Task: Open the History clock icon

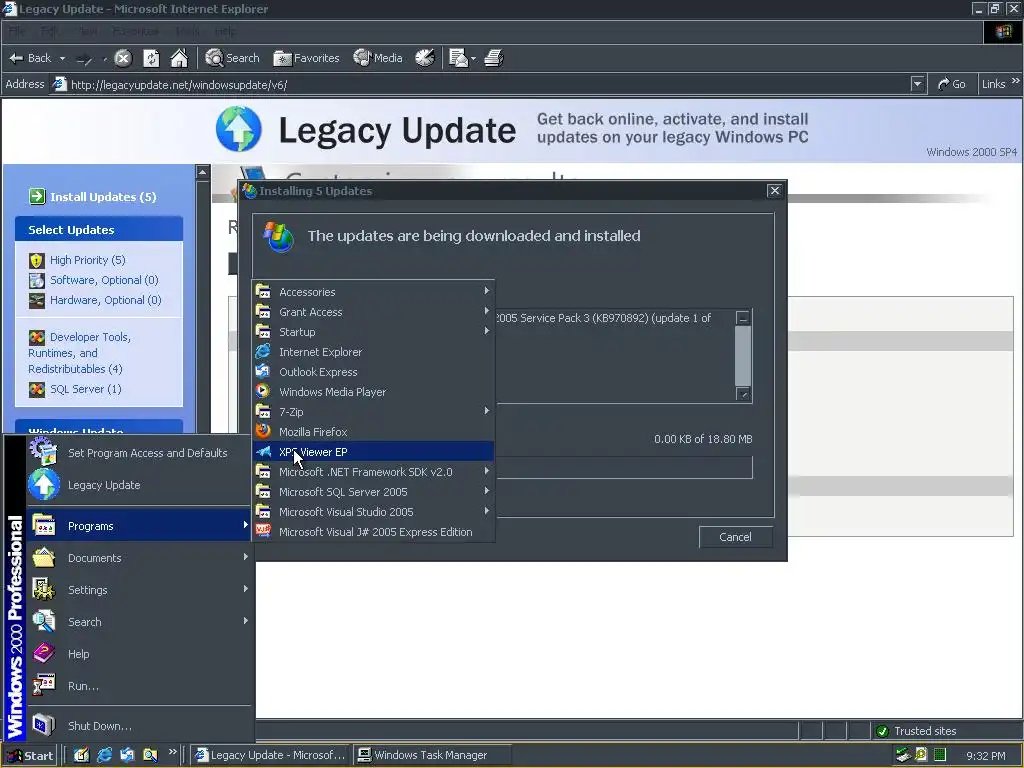Action: pyautogui.click(x=424, y=58)
